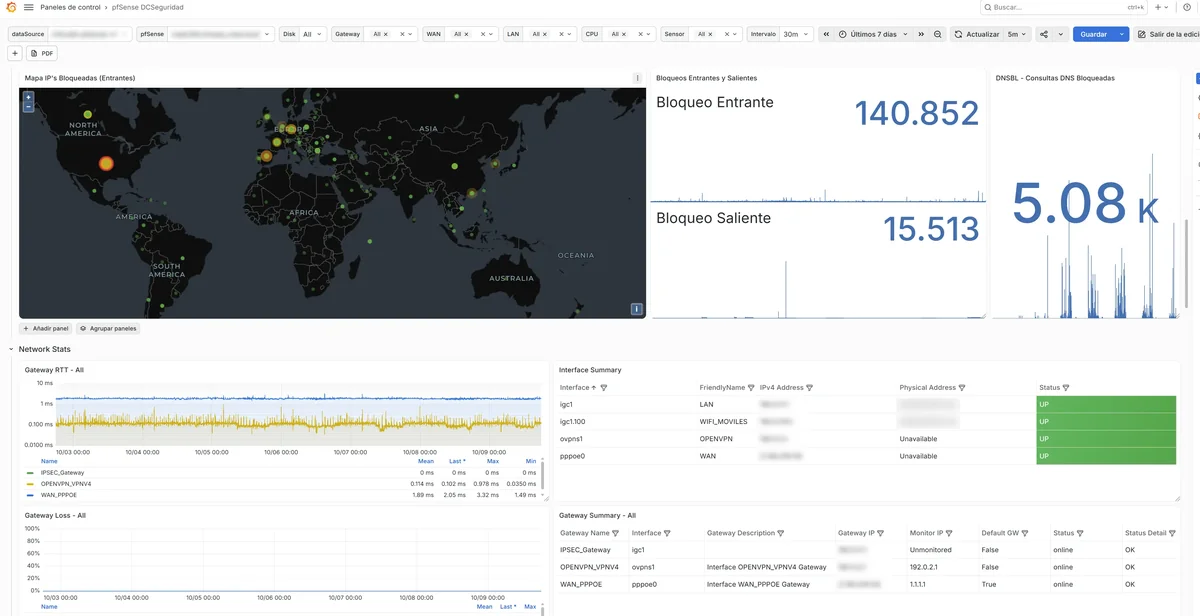
Task: Filter the Monitor IP column
Action: click(949, 533)
